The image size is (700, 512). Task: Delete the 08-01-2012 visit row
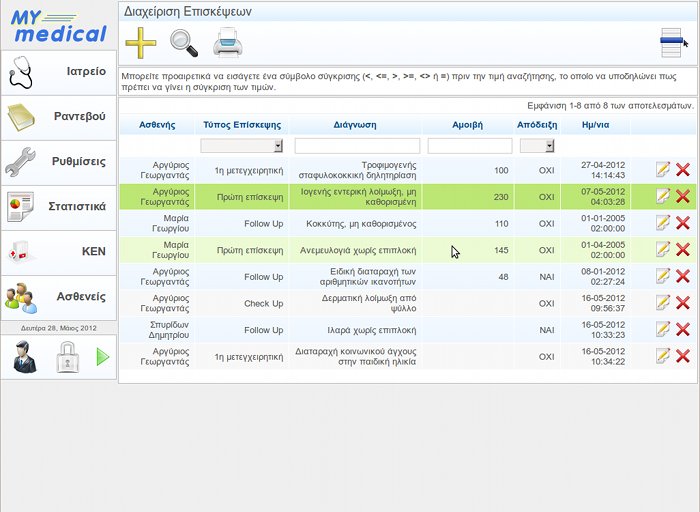683,276
